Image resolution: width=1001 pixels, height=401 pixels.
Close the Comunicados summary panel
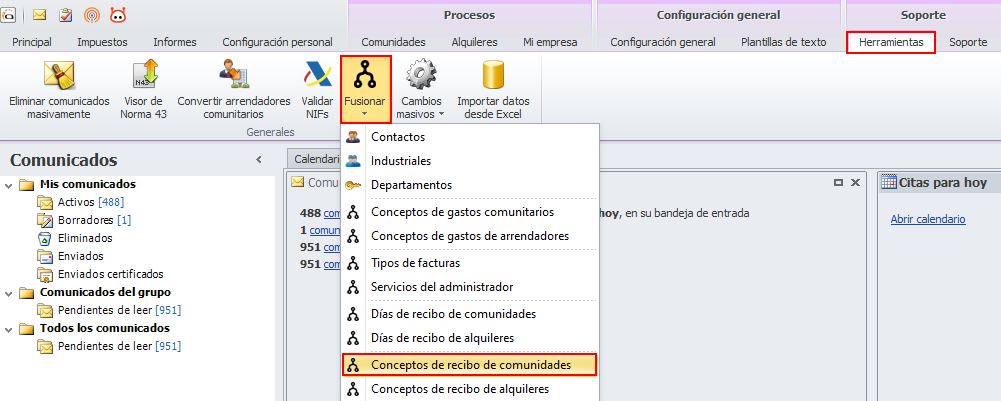point(855,183)
